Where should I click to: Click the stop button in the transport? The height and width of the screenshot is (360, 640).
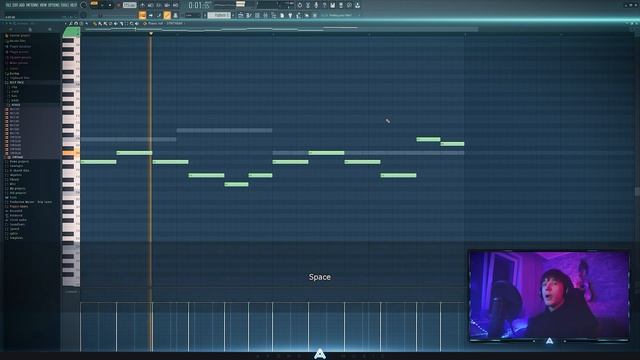[x=110, y=5]
